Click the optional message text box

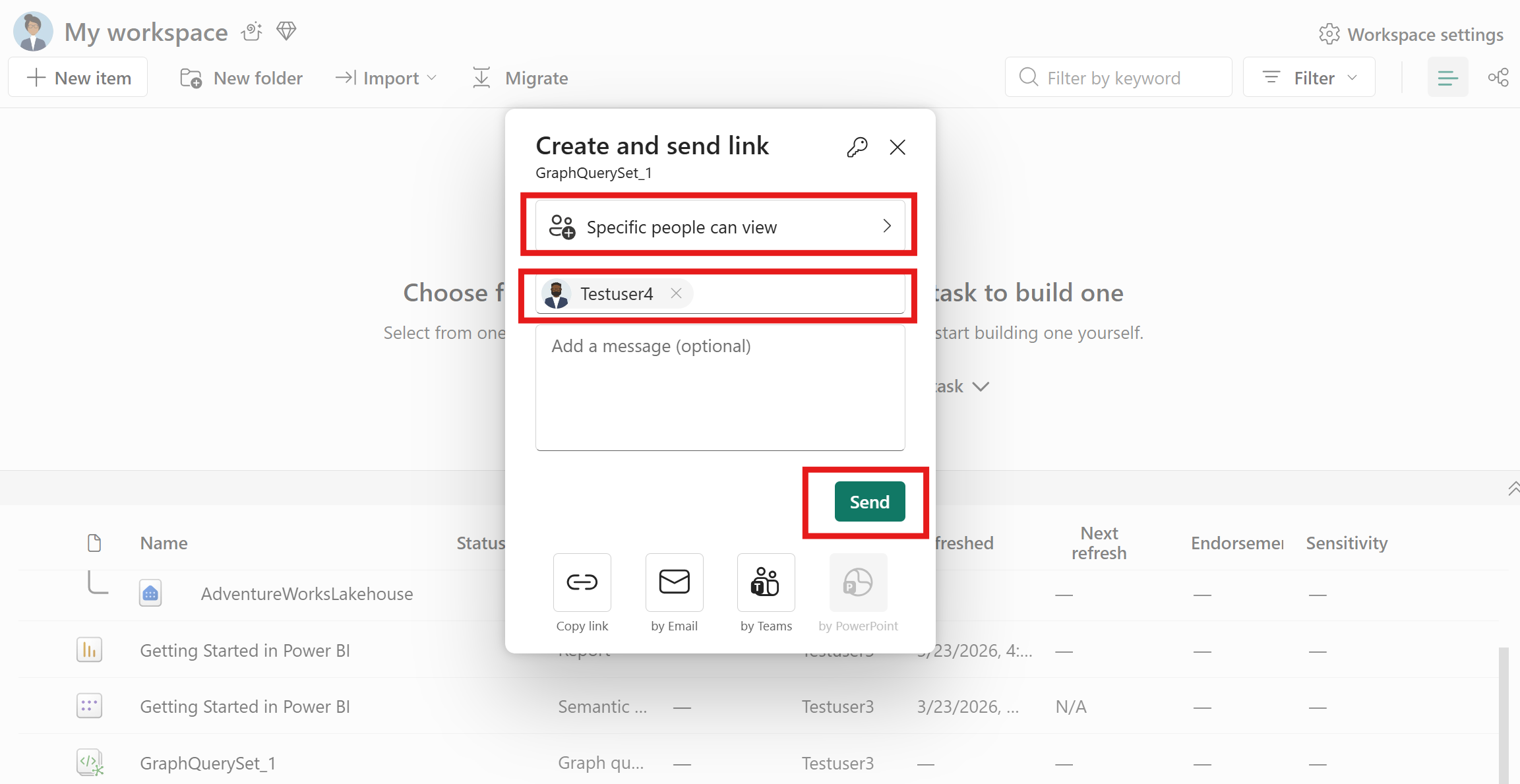point(719,388)
